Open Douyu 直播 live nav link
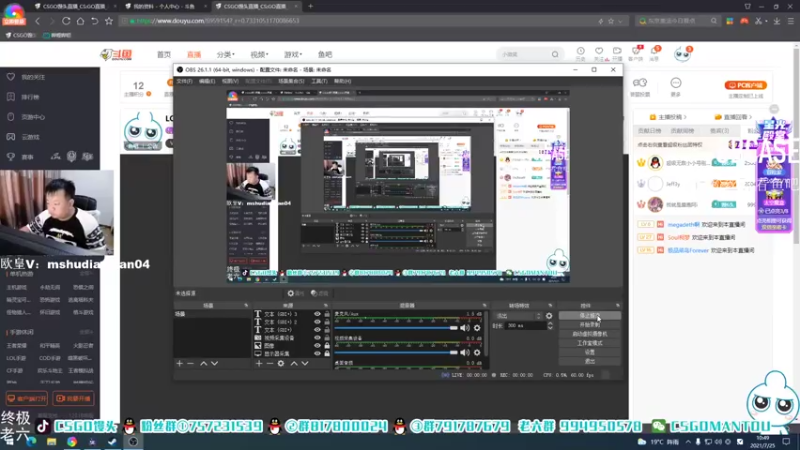 [194, 55]
